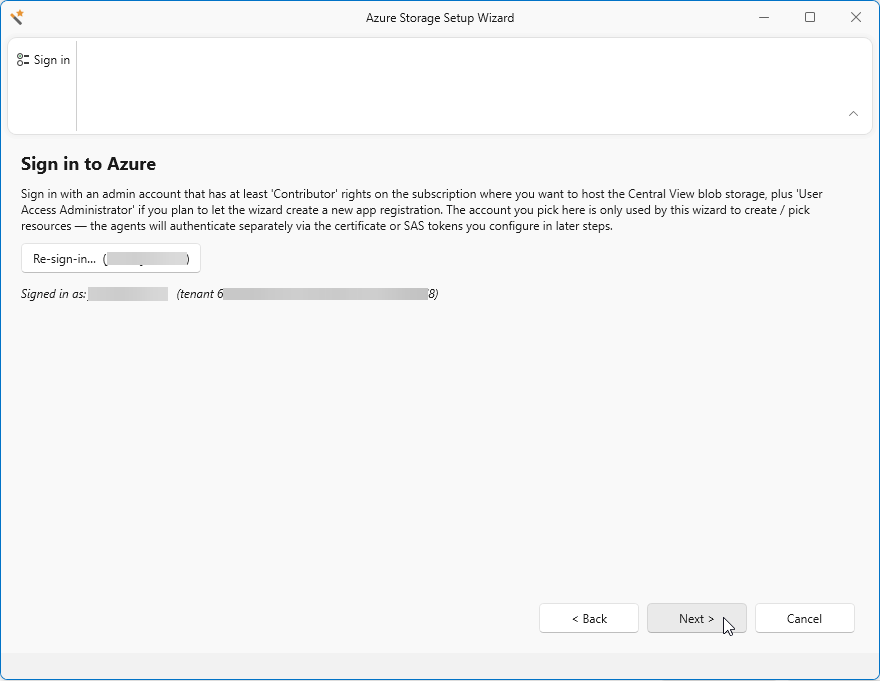Close the Azure Storage Setup Wizard window
The height and width of the screenshot is (681, 880).
tap(855, 17)
